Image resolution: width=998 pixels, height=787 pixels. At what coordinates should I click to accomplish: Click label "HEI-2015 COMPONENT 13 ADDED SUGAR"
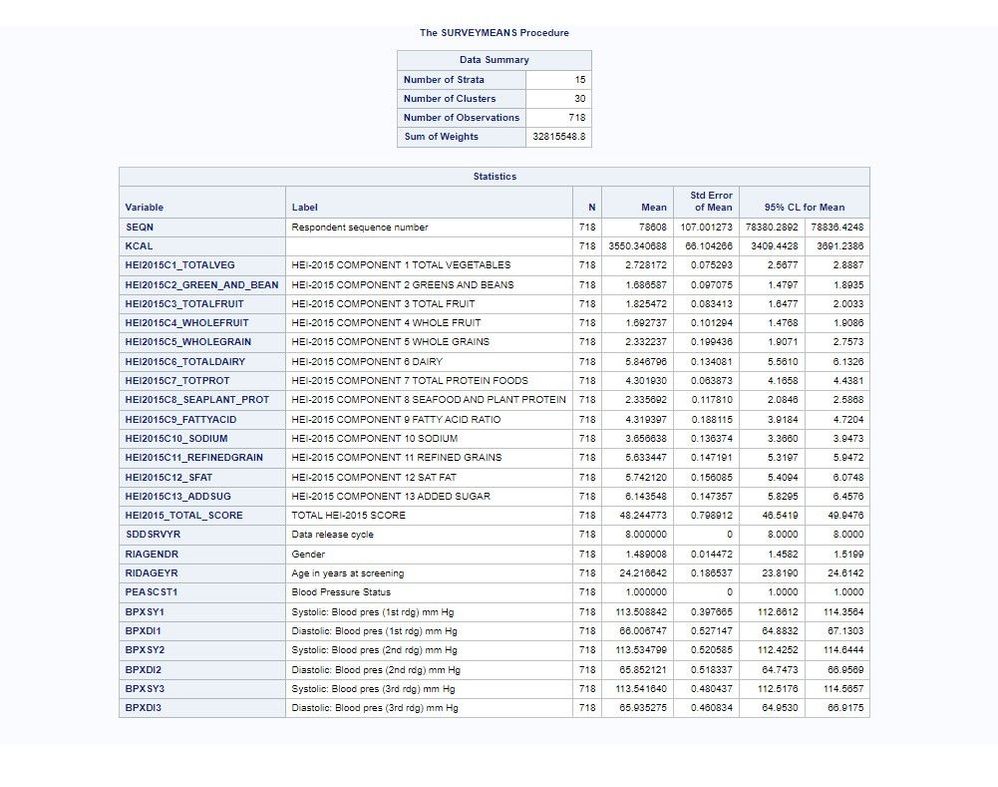tap(391, 497)
